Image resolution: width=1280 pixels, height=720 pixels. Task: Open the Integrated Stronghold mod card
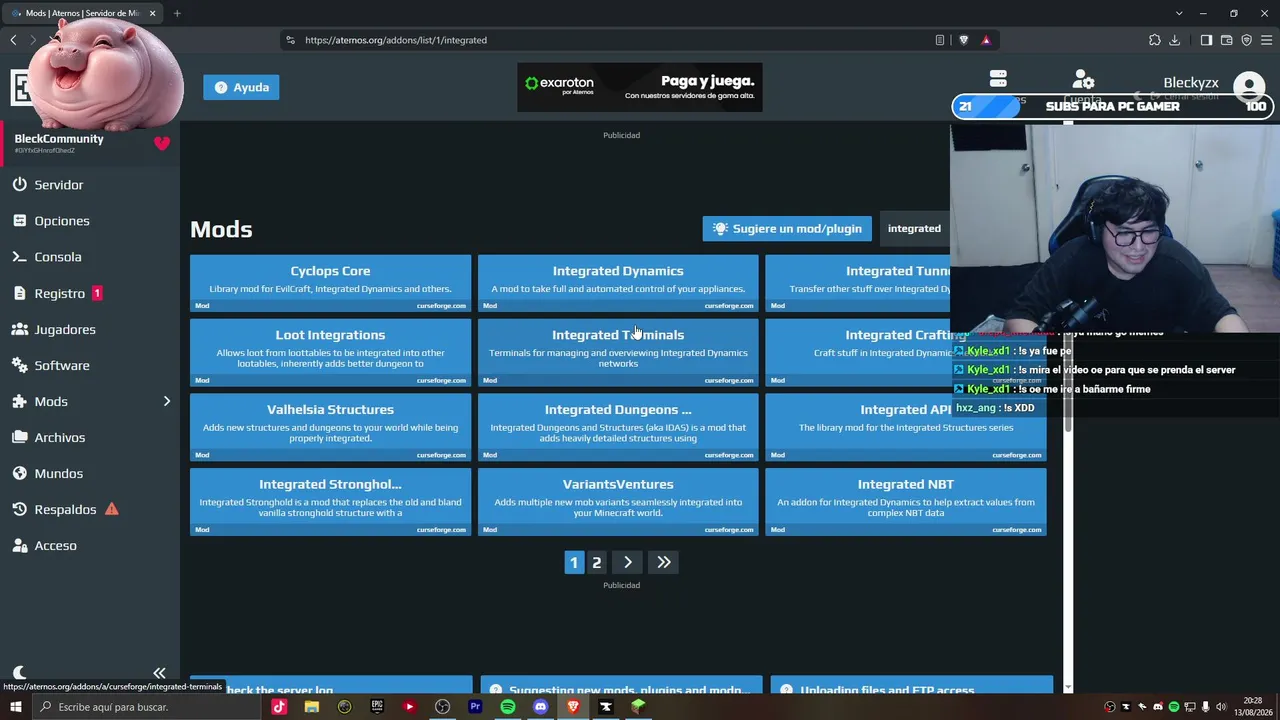(330, 502)
